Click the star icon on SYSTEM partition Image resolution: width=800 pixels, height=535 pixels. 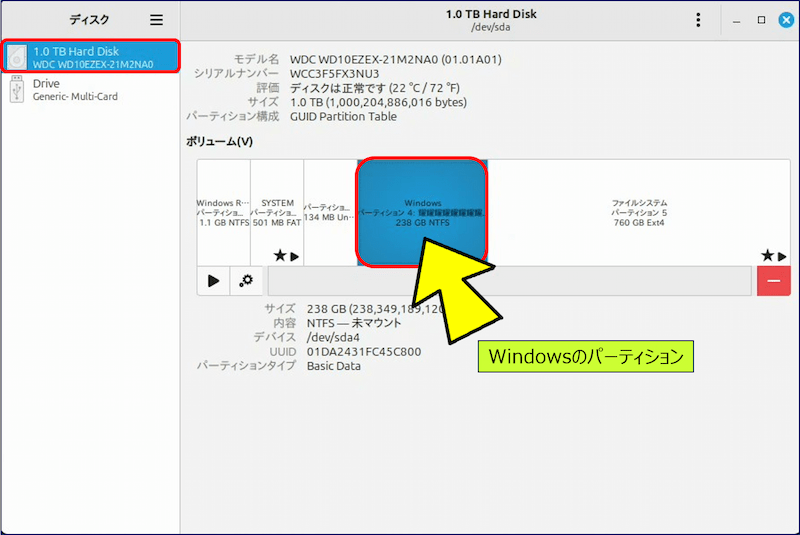279,257
